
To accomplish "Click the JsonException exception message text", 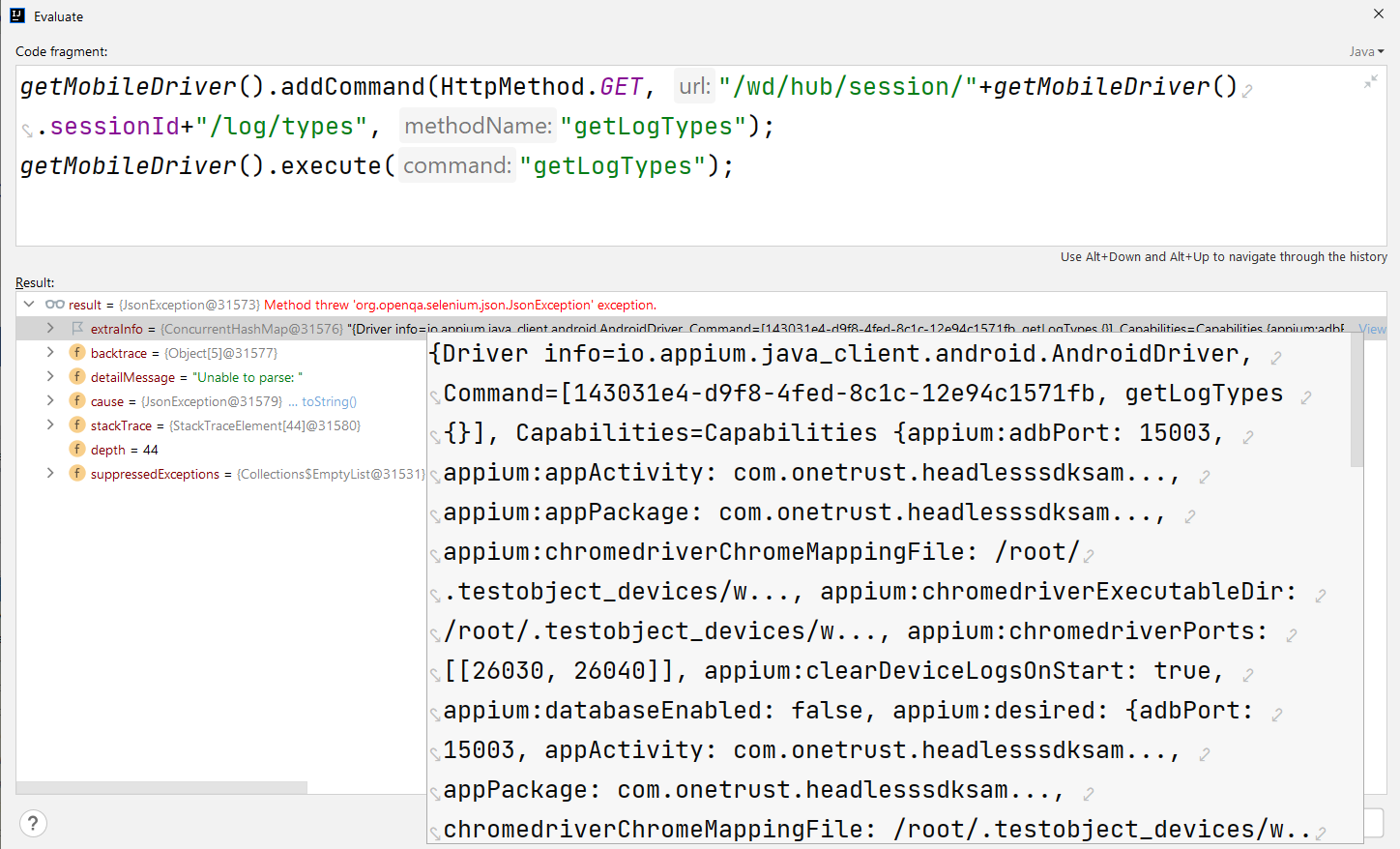I will [x=460, y=305].
